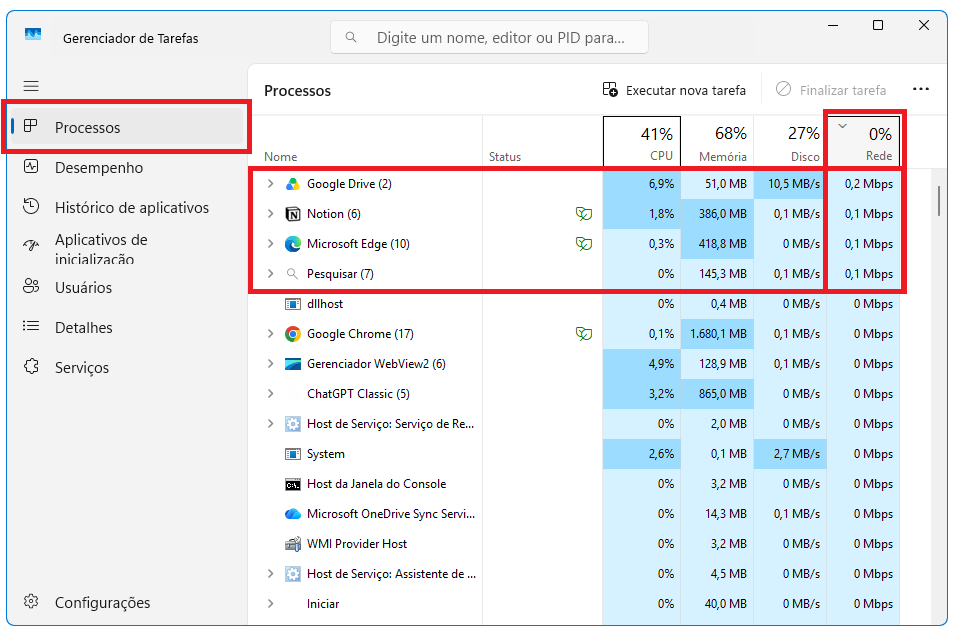Click the Finalizar tarefa button
953x634 pixels.
click(x=831, y=90)
